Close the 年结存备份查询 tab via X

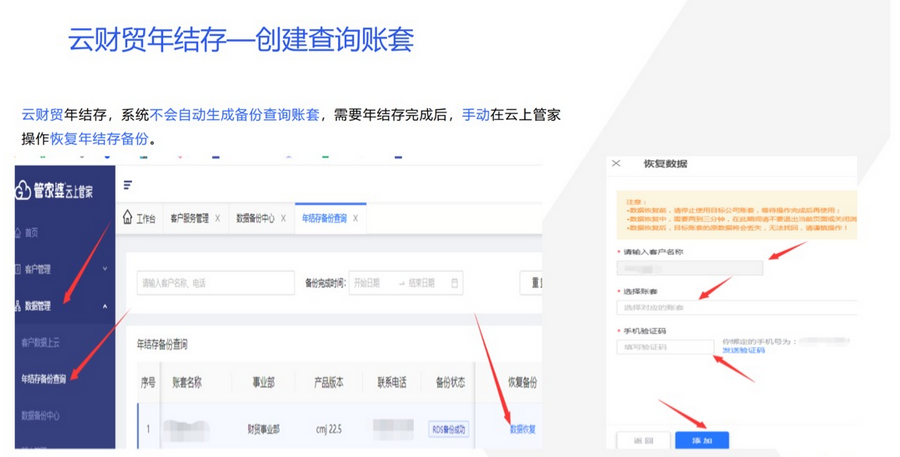click(355, 218)
